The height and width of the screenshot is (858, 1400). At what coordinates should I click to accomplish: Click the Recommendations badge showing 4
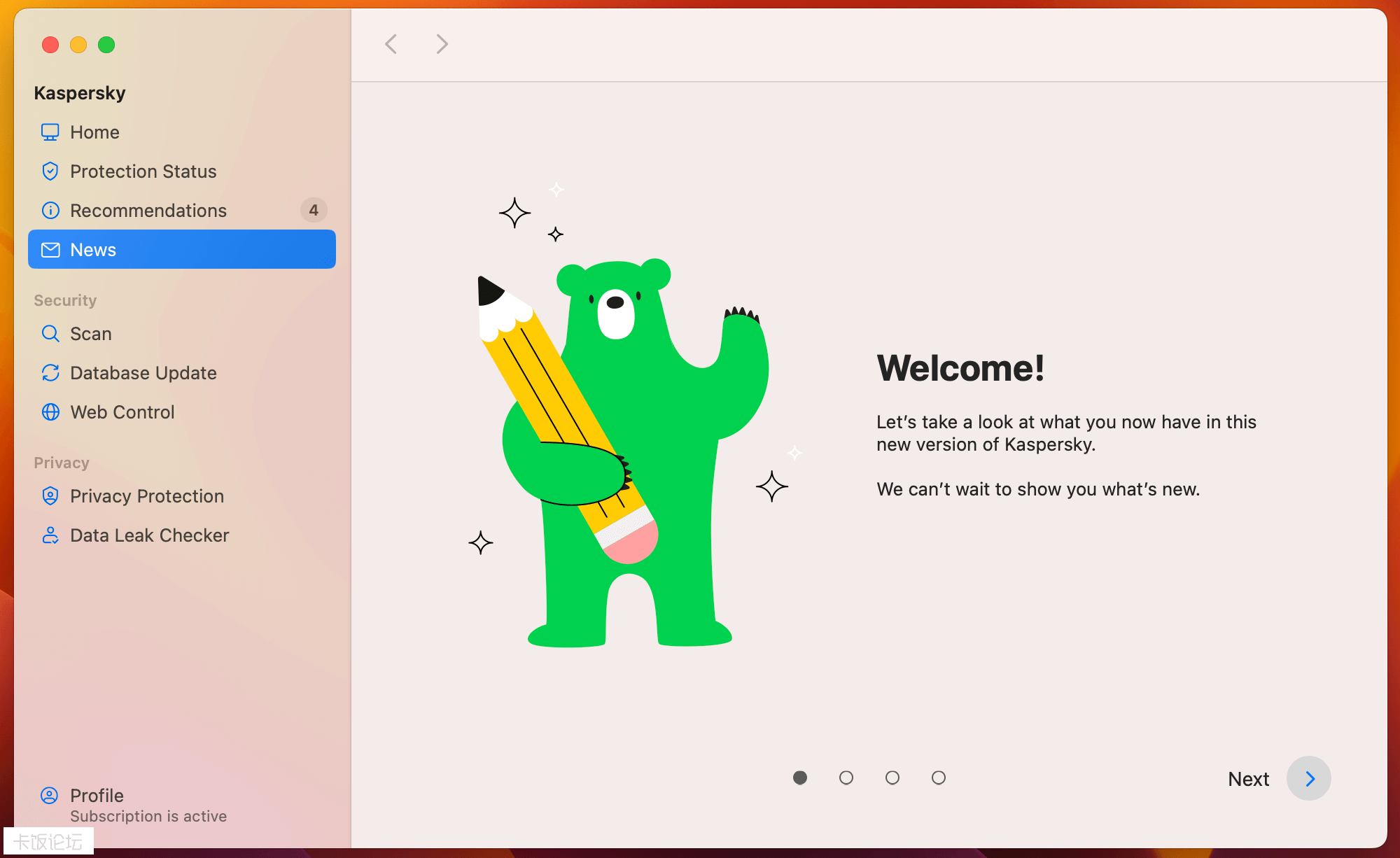(x=314, y=210)
